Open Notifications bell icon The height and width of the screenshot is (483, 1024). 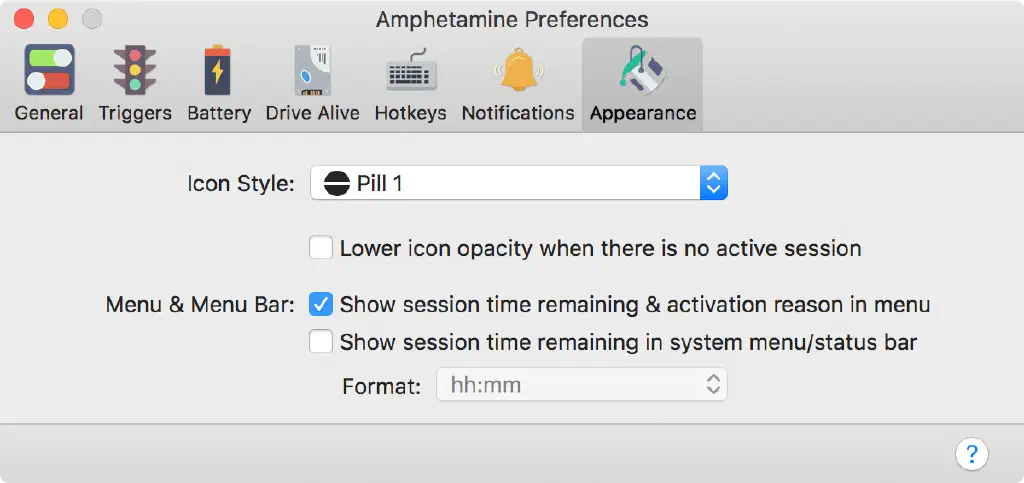click(x=517, y=70)
